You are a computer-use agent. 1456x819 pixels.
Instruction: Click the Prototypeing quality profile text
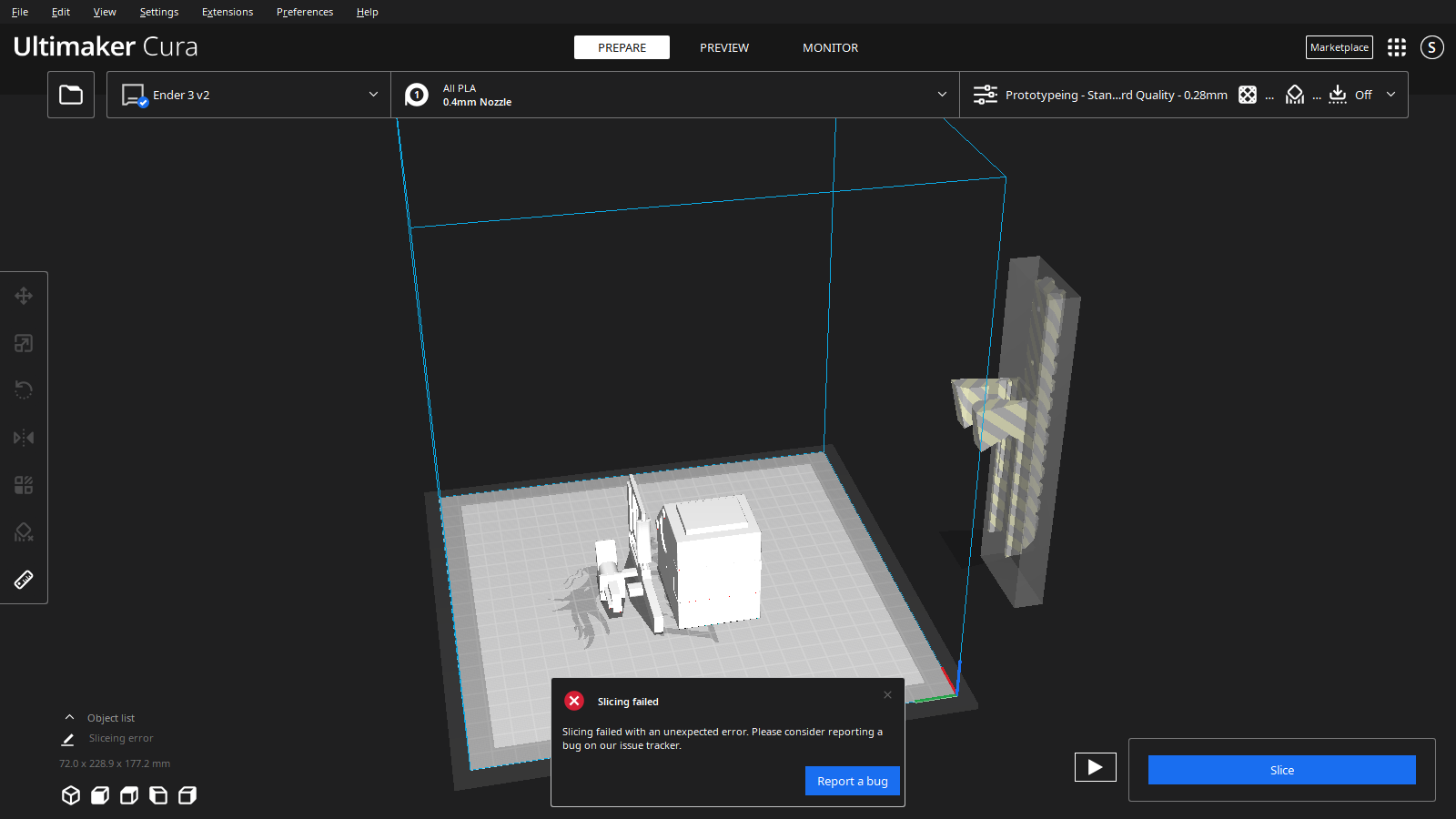[1116, 95]
